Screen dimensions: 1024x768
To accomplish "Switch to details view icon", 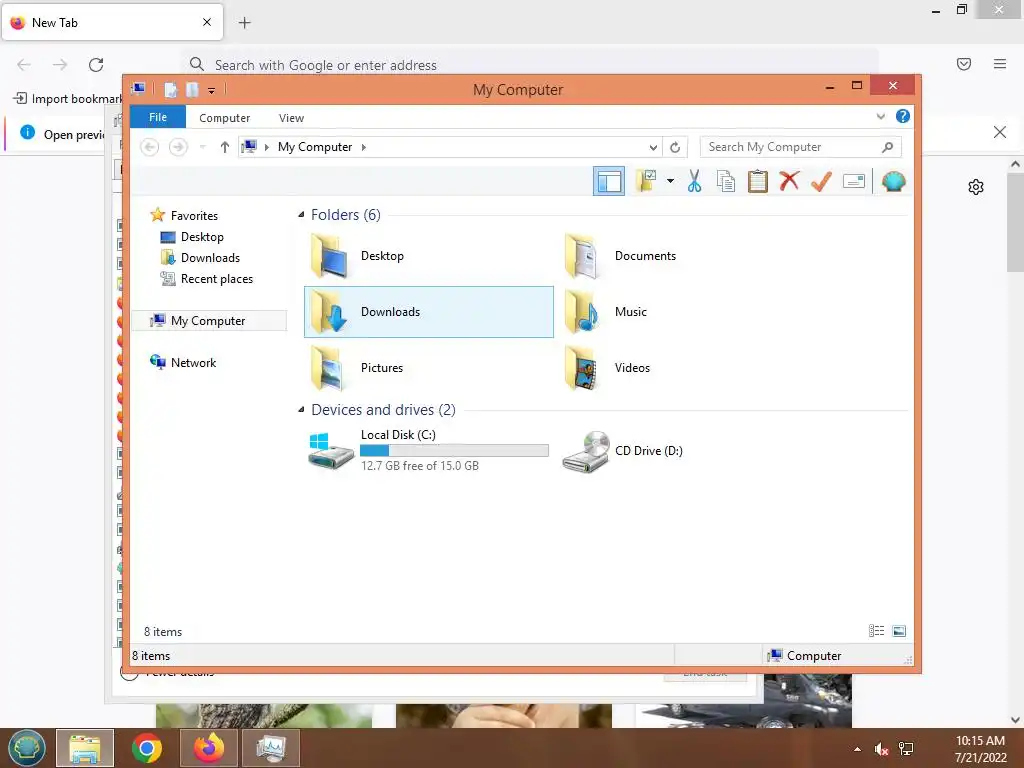I will tap(876, 630).
